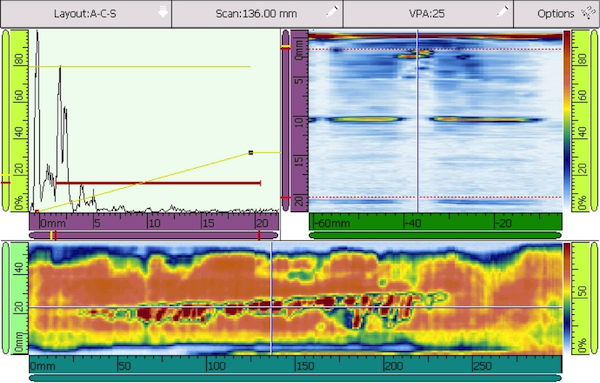Click the '15' label on A-scan purple ruler

click(x=208, y=223)
